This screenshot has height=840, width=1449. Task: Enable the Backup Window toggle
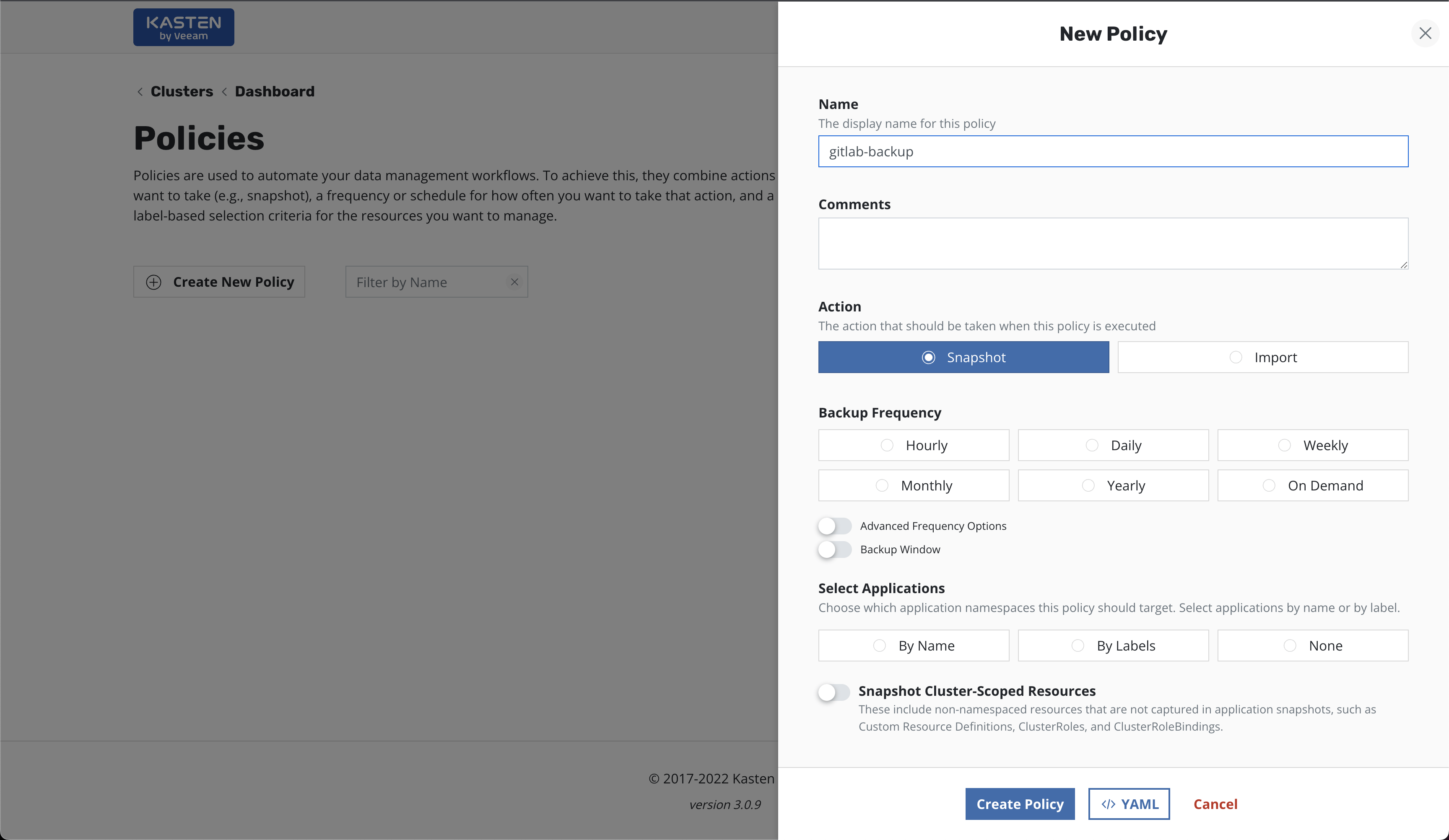pyautogui.click(x=834, y=550)
